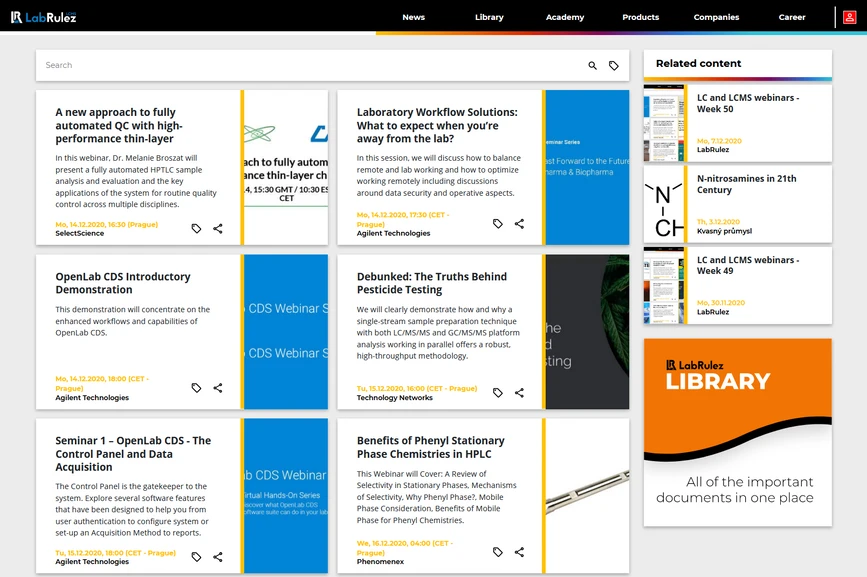Screen dimensions: 867x577
Task: Select Products in the top navigation
Action: pos(640,17)
